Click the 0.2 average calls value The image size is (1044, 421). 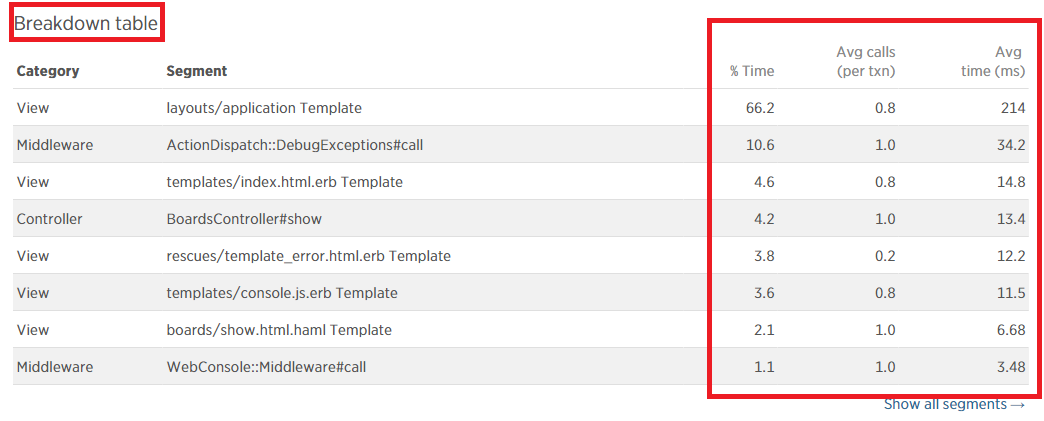click(885, 256)
